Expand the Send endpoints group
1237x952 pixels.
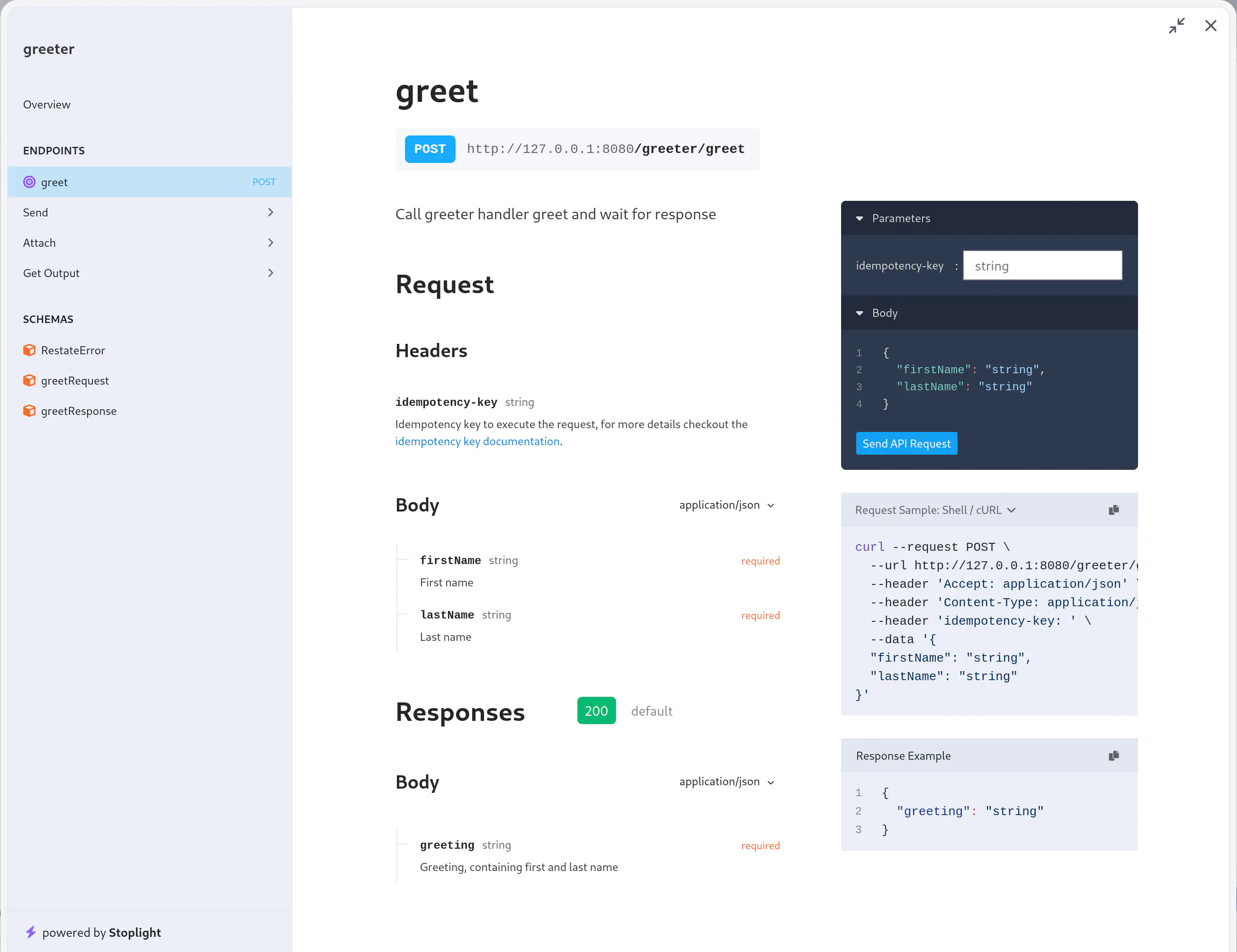[x=270, y=212]
